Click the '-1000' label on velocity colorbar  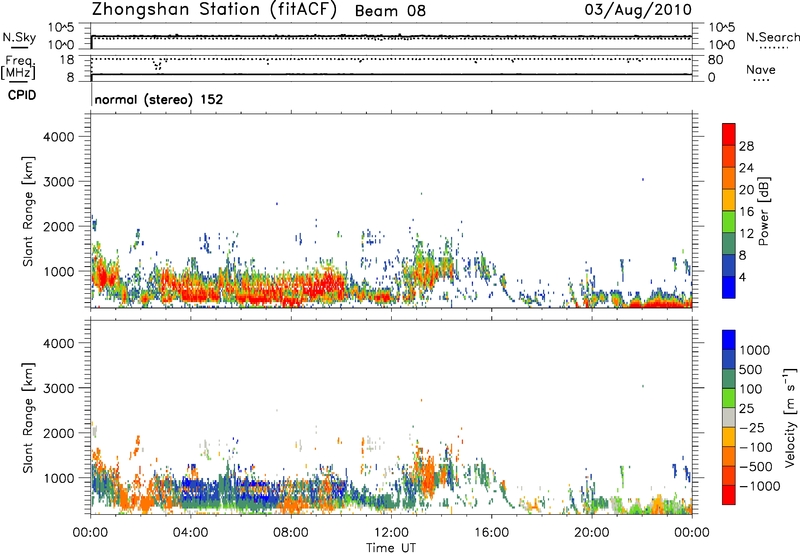(x=760, y=486)
